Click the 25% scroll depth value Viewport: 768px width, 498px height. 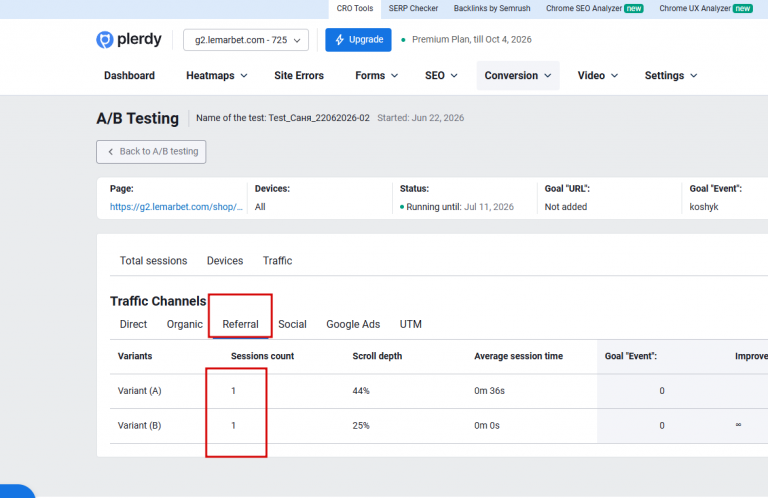coord(361,426)
